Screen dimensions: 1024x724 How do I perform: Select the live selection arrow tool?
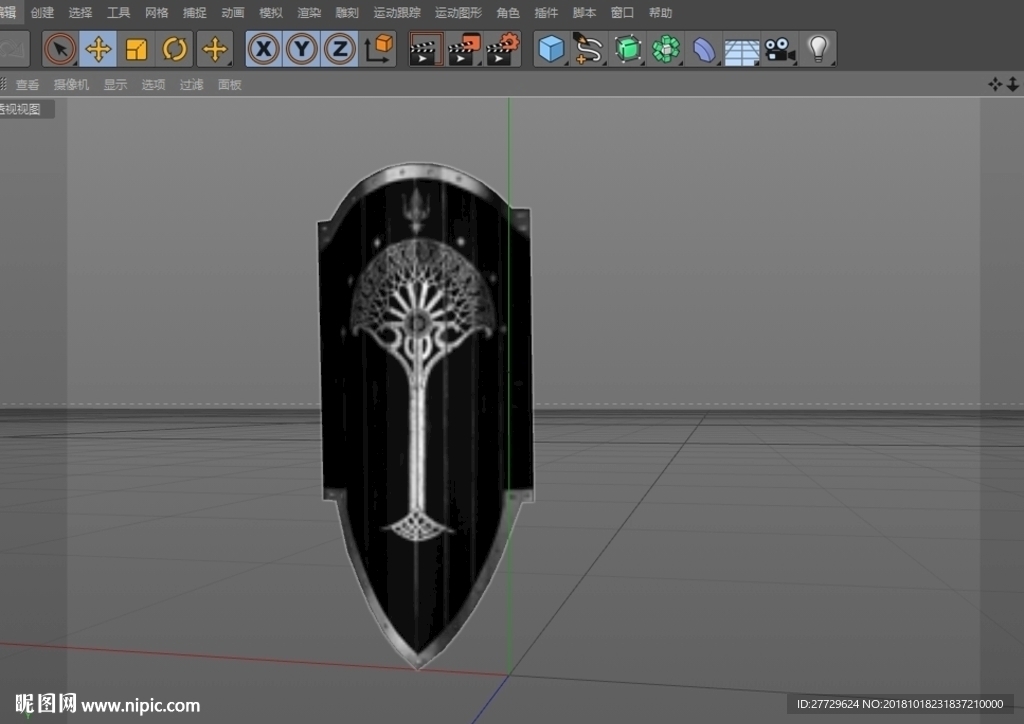tap(60, 49)
